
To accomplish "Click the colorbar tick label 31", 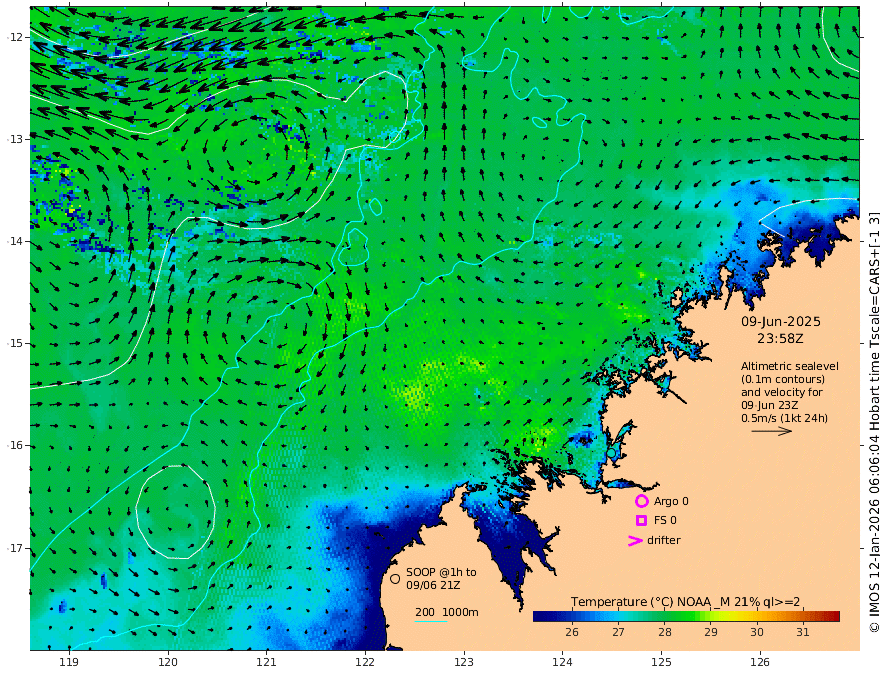I will point(803,632).
